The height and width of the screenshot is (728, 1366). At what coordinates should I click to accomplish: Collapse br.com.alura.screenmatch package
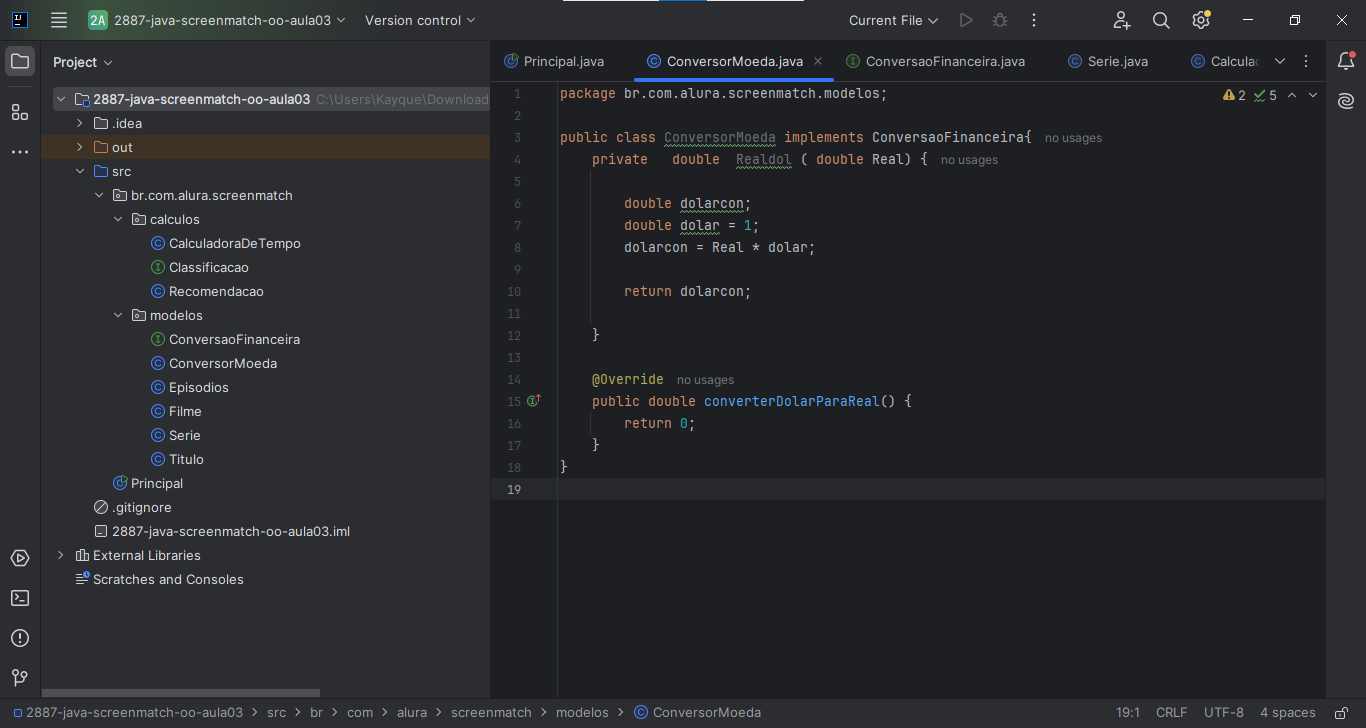pyautogui.click(x=99, y=195)
